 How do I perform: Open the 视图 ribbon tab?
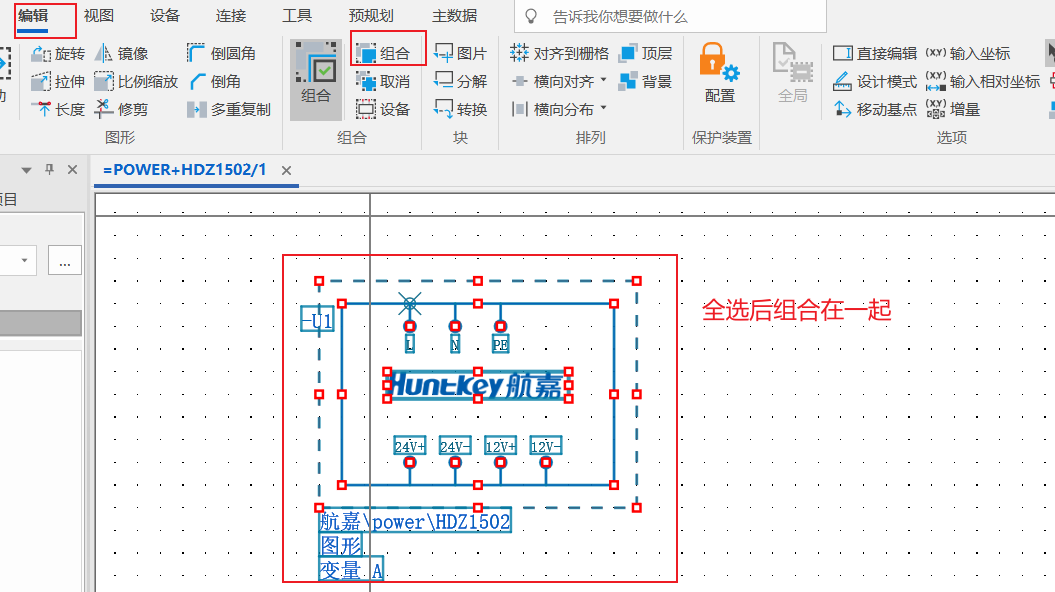(x=99, y=16)
